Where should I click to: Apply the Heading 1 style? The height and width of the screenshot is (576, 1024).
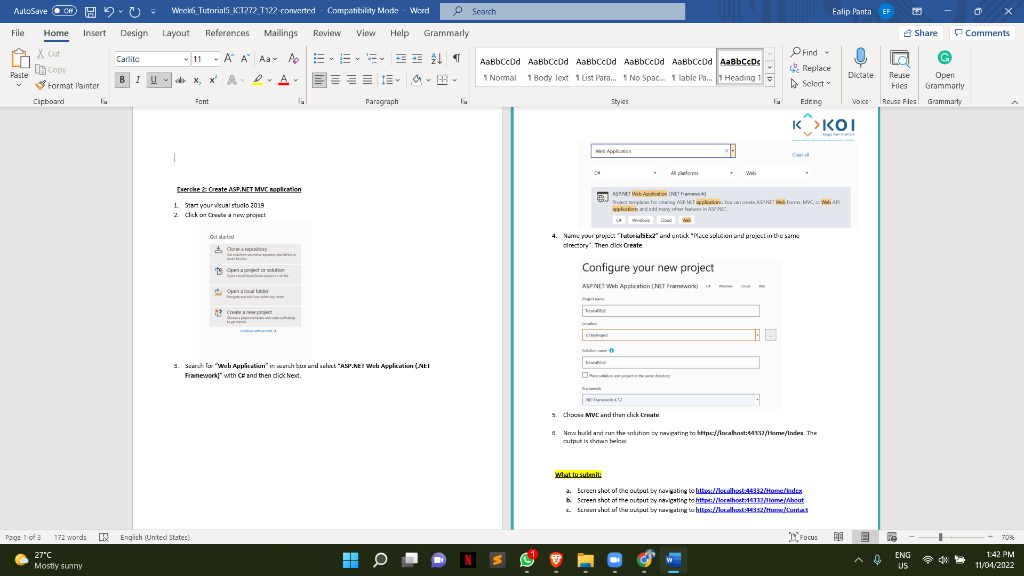(x=740, y=68)
